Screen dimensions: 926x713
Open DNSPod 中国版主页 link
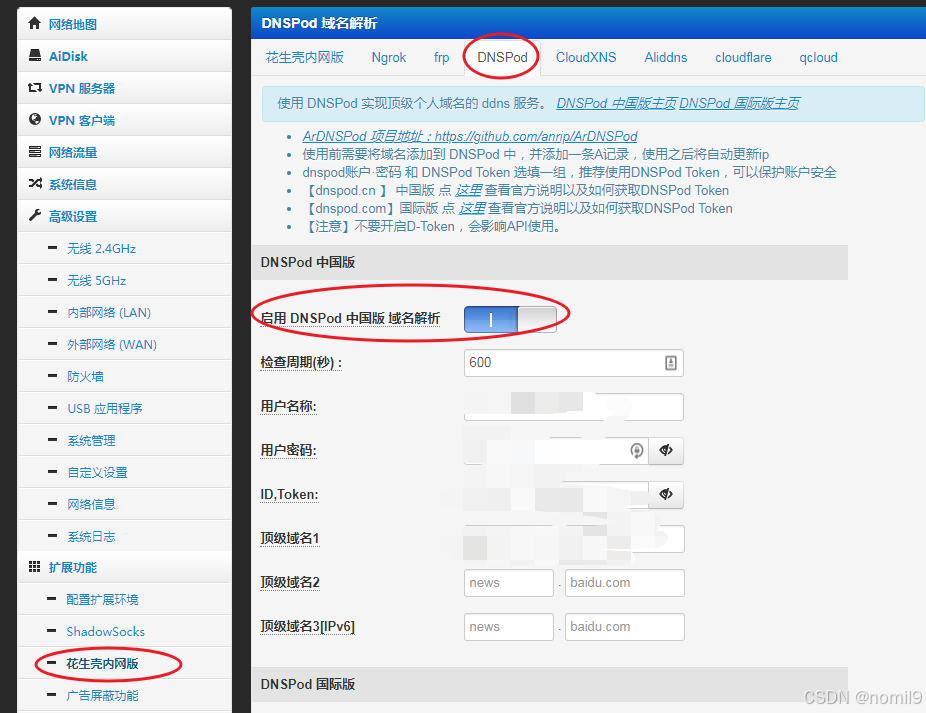(617, 103)
